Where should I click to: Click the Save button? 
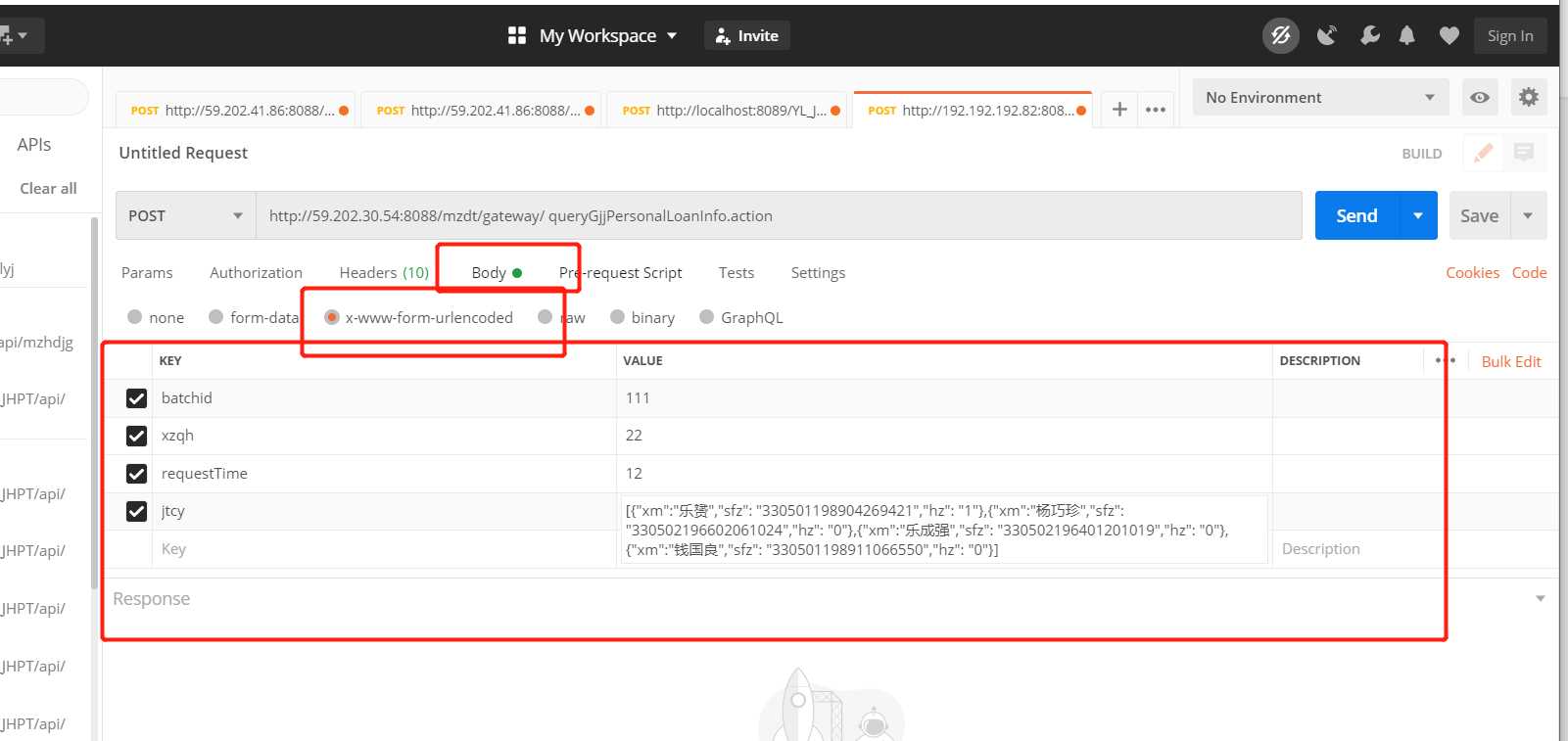[1480, 215]
